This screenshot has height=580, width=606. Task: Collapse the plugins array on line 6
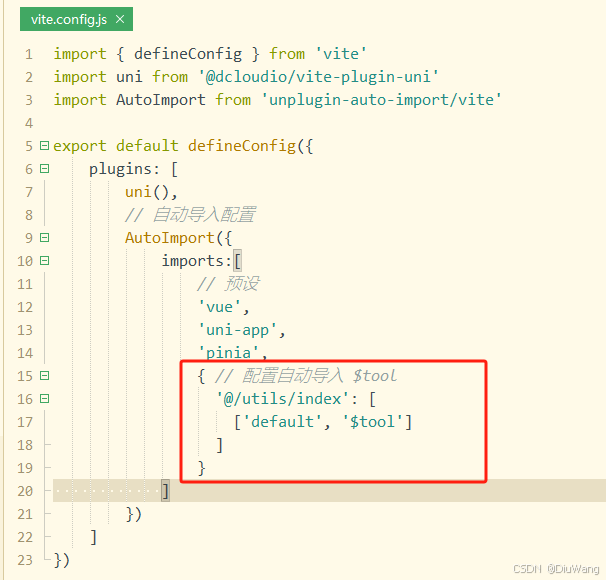pos(45,168)
